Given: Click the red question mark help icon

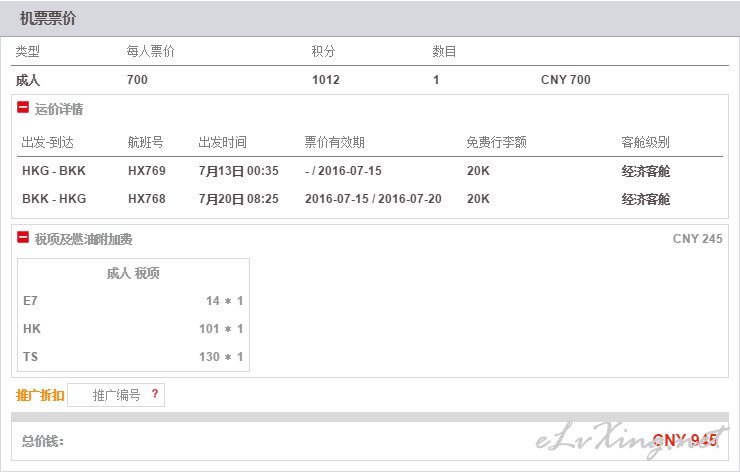Looking at the screenshot, I should click(155, 394).
